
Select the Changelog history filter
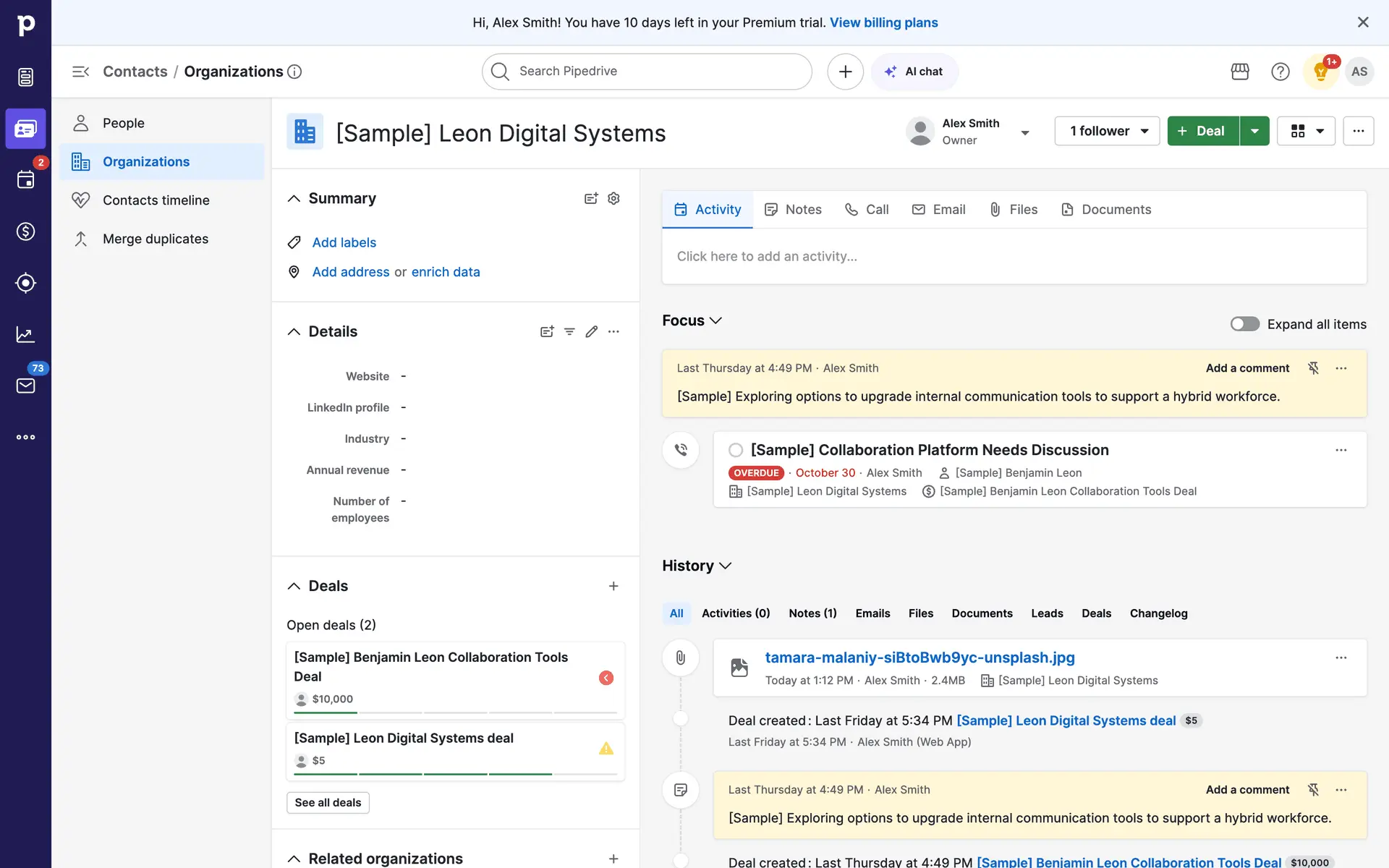pyautogui.click(x=1158, y=613)
